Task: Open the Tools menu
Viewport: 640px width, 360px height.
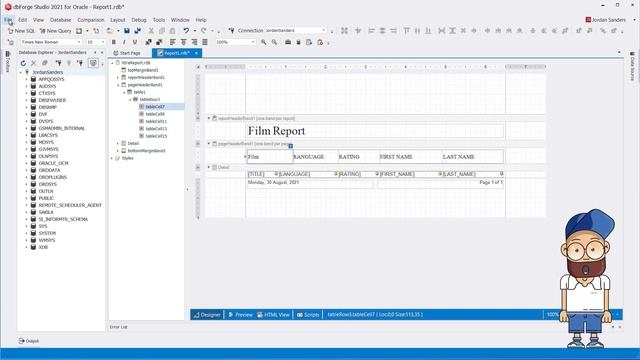Action: click(x=159, y=20)
